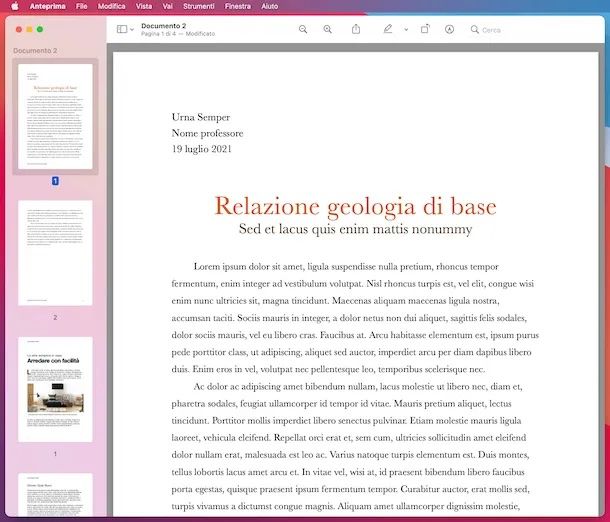Screen dimensions: 610x522
Task: Toggle the sidebar view button
Action: 122,29
